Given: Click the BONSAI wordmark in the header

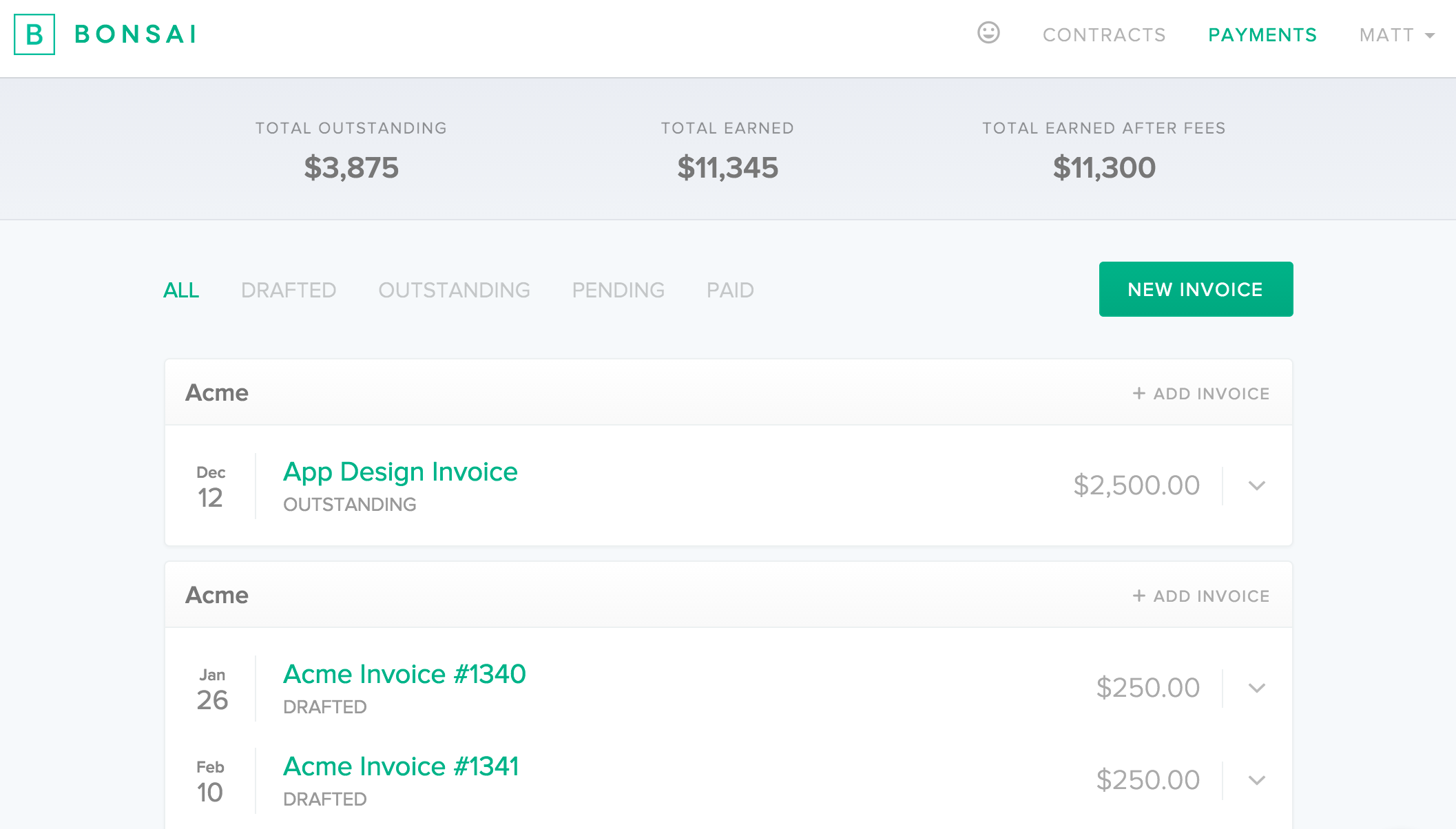Looking at the screenshot, I should [136, 34].
